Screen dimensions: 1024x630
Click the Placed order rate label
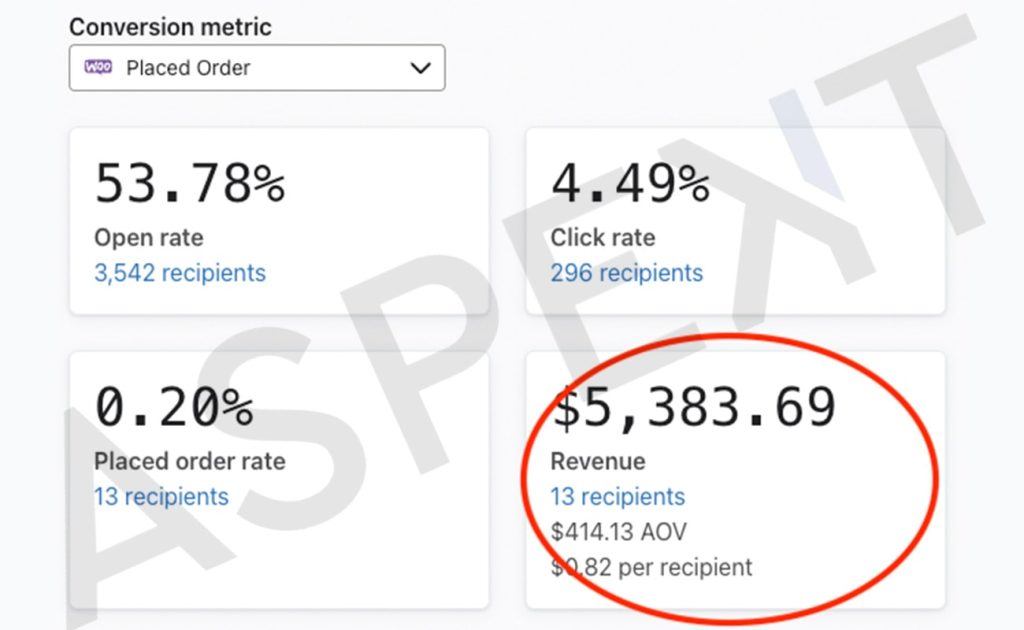pyautogui.click(x=189, y=462)
